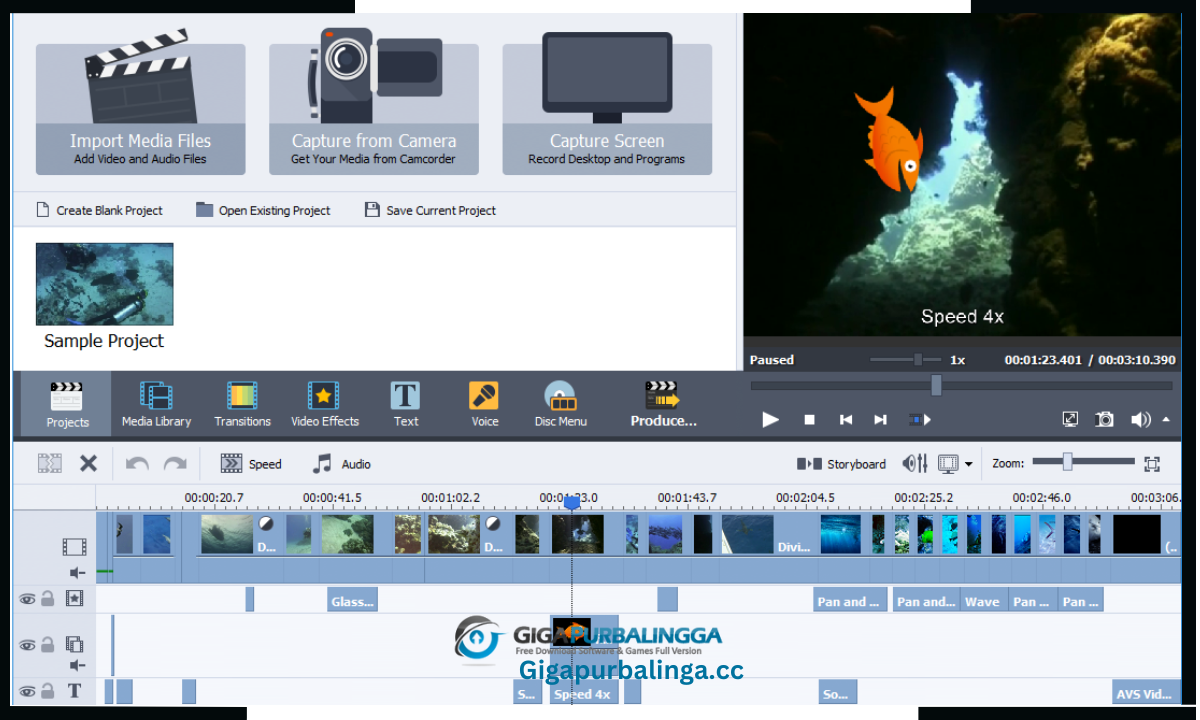Take a snapshot with camera icon
1200x720 pixels.
click(x=1104, y=420)
